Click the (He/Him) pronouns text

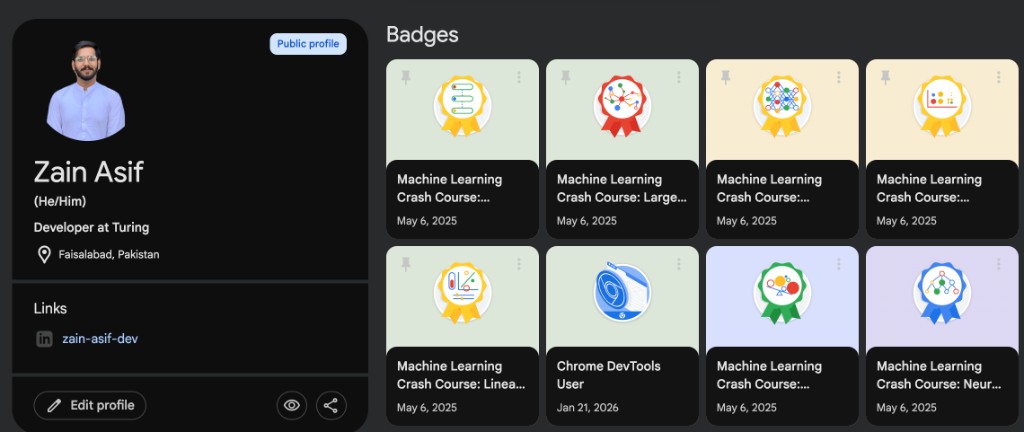pyautogui.click(x=59, y=202)
